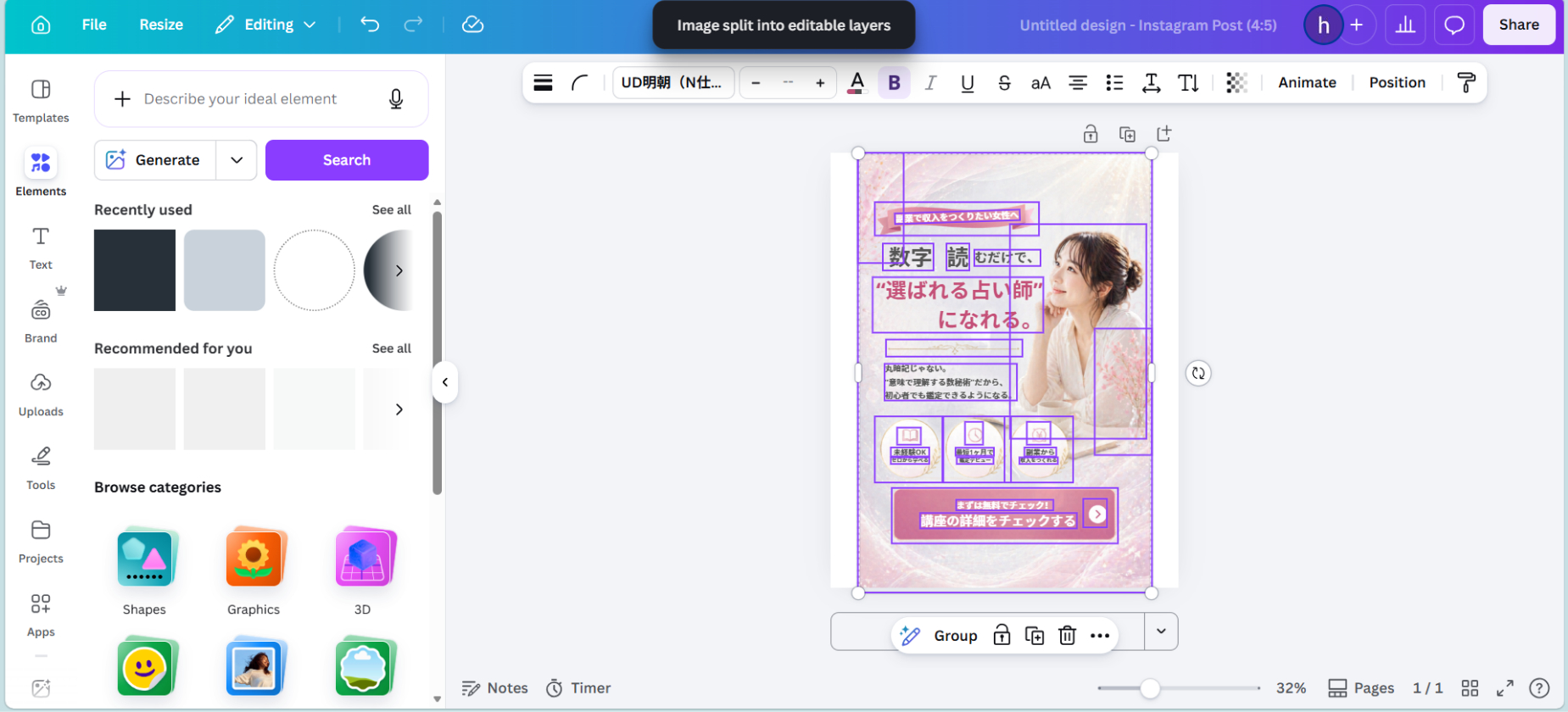Image resolution: width=1568 pixels, height=712 pixels.
Task: Decrease font size with minus
Action: 756,82
